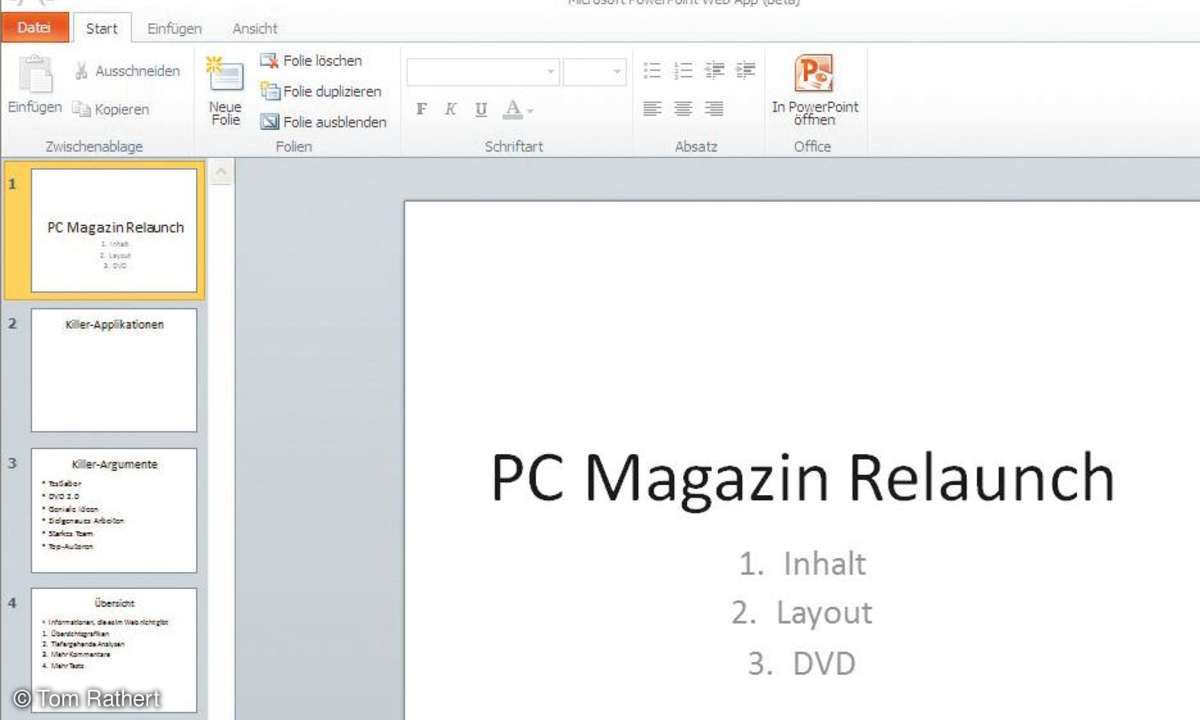Open the font color dropdown arrow
1200x720 pixels.
click(530, 111)
